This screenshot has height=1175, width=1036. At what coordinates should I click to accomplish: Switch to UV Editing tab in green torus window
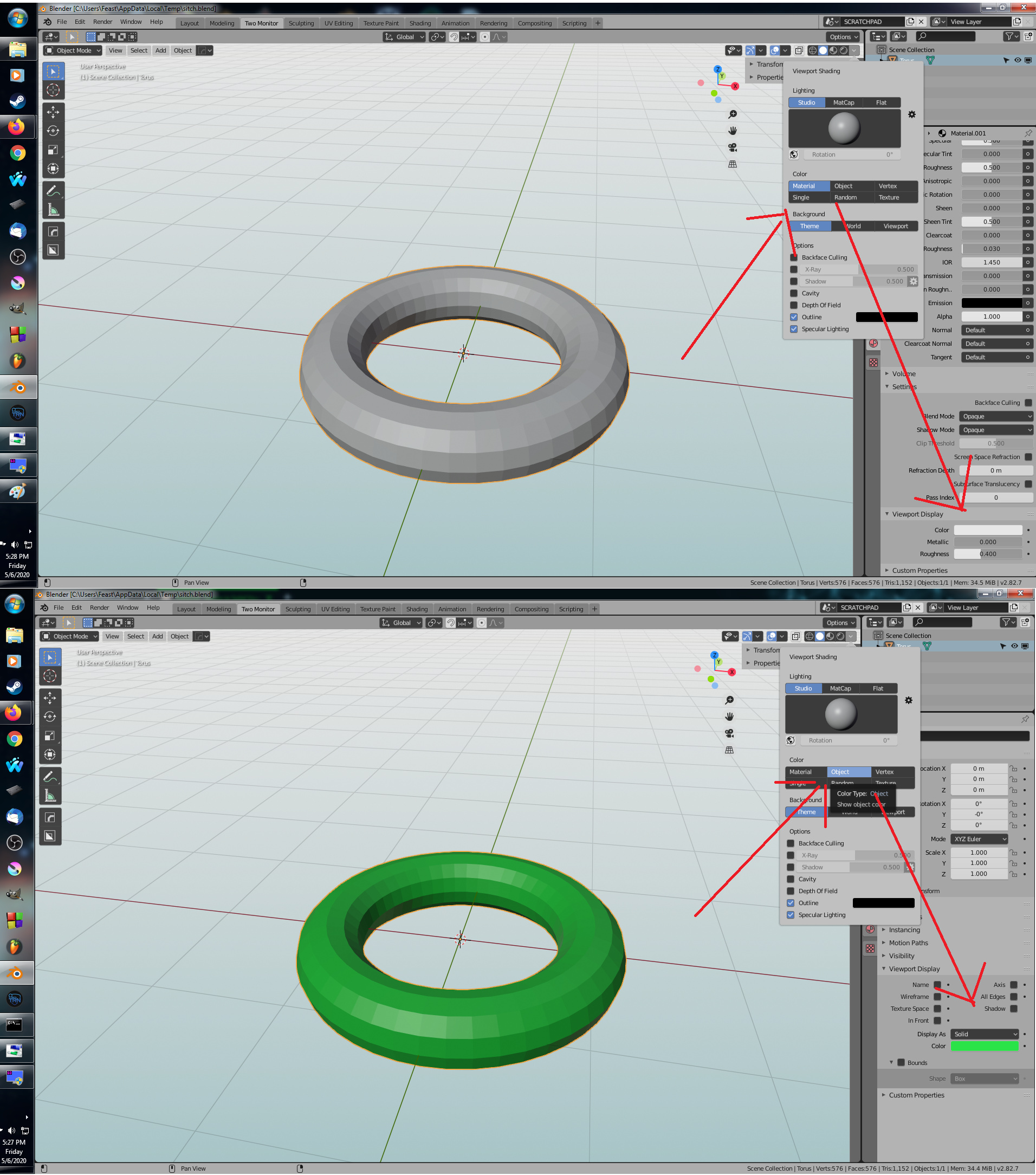pyautogui.click(x=335, y=609)
